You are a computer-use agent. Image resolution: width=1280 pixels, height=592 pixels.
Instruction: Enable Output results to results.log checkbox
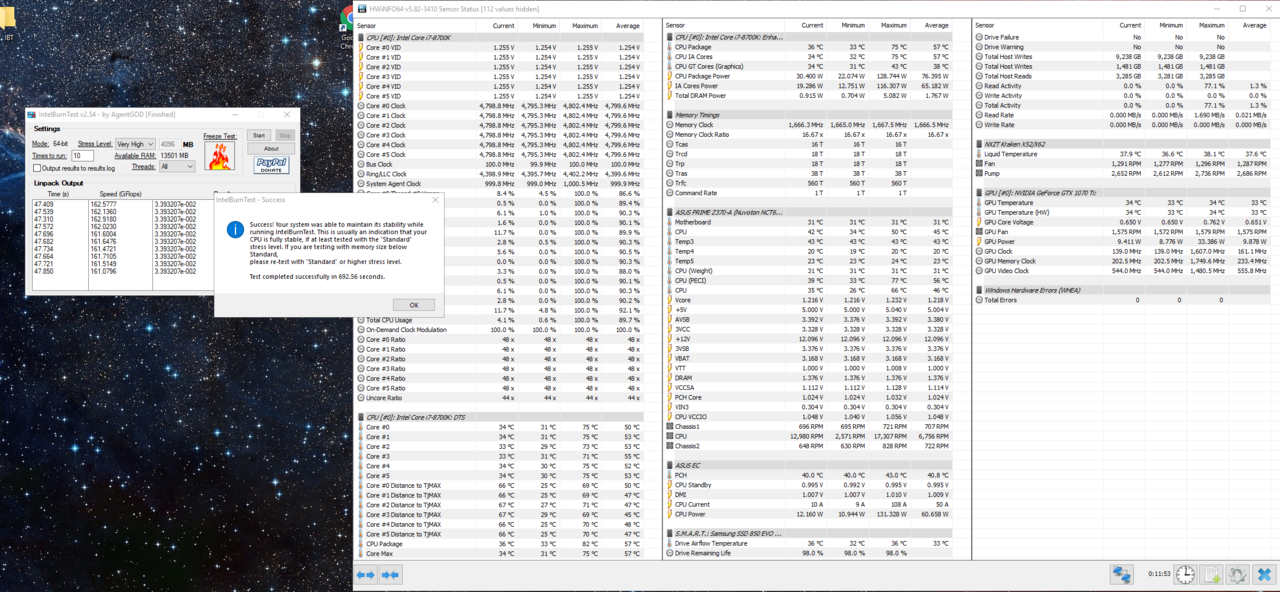tap(37, 168)
